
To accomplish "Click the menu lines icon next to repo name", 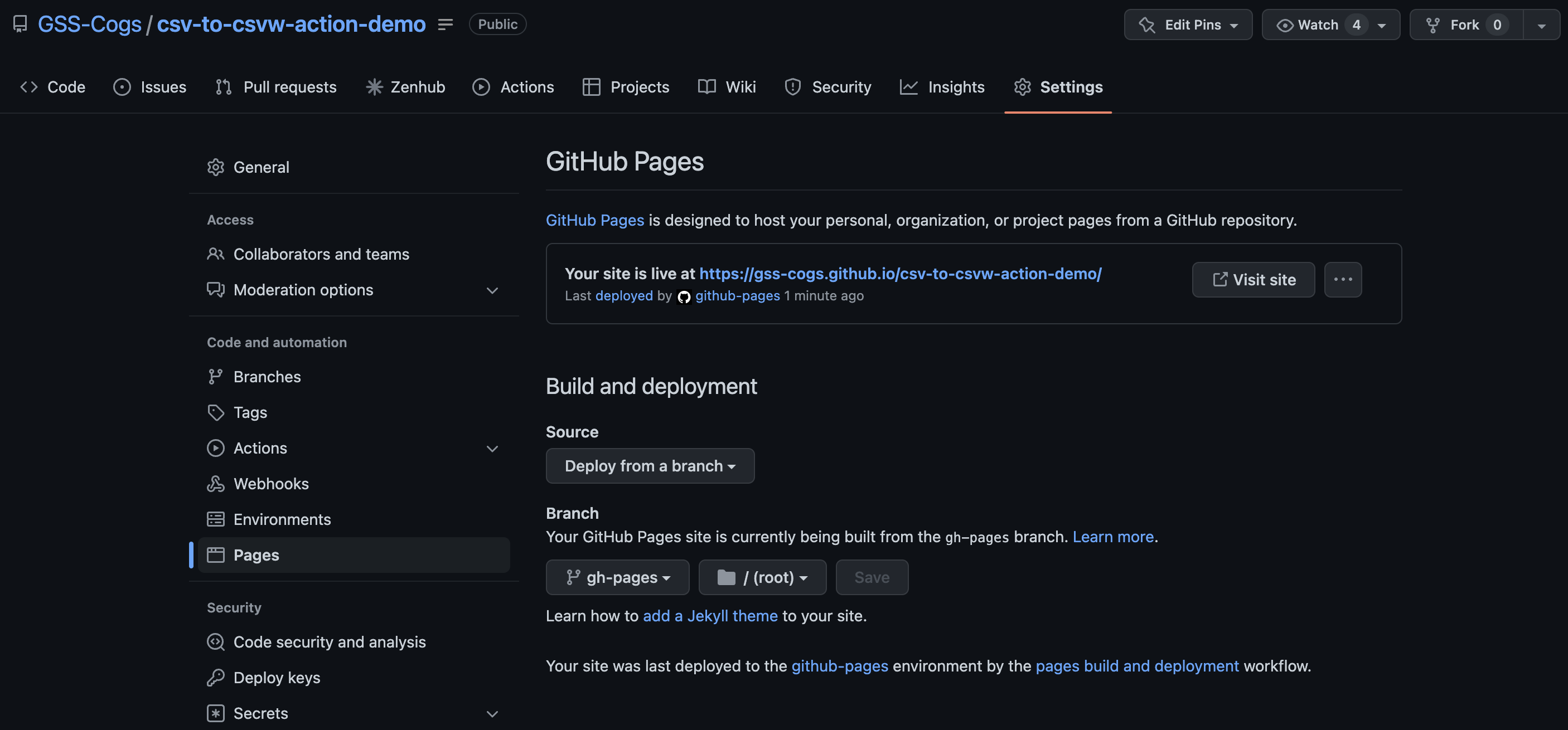I will coord(445,25).
